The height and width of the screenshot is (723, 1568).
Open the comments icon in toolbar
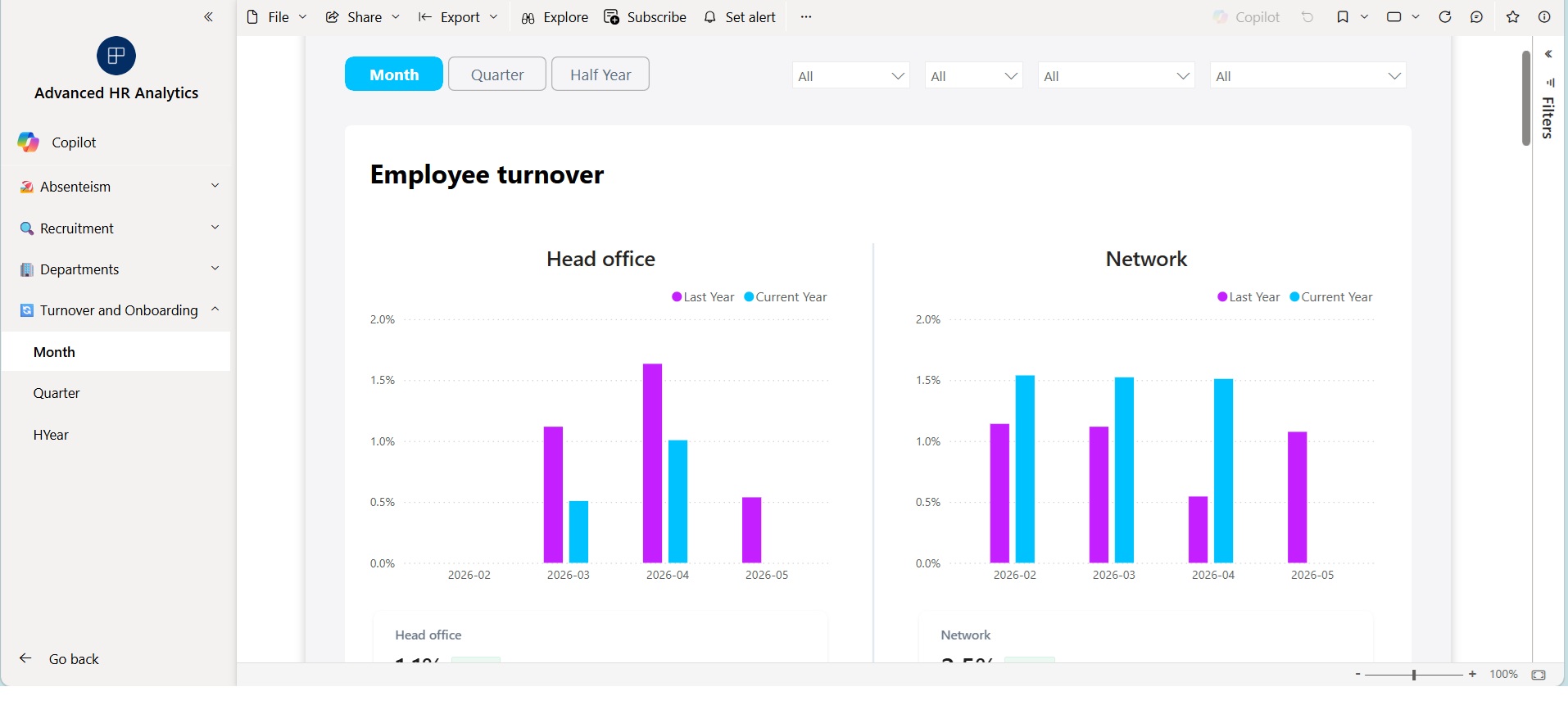tap(1477, 17)
